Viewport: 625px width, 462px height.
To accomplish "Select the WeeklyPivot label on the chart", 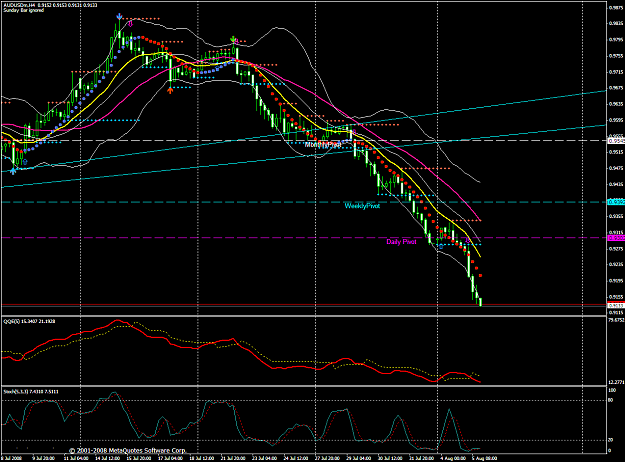I will [x=362, y=206].
